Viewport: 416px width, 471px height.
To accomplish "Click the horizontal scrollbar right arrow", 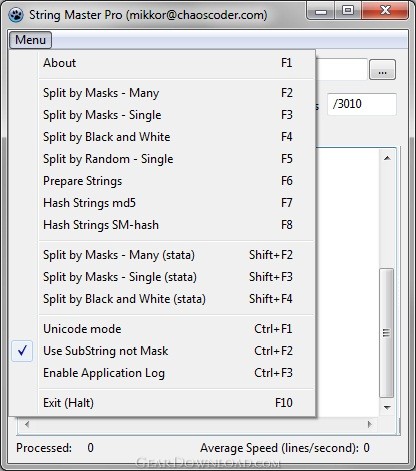I will (x=369, y=424).
